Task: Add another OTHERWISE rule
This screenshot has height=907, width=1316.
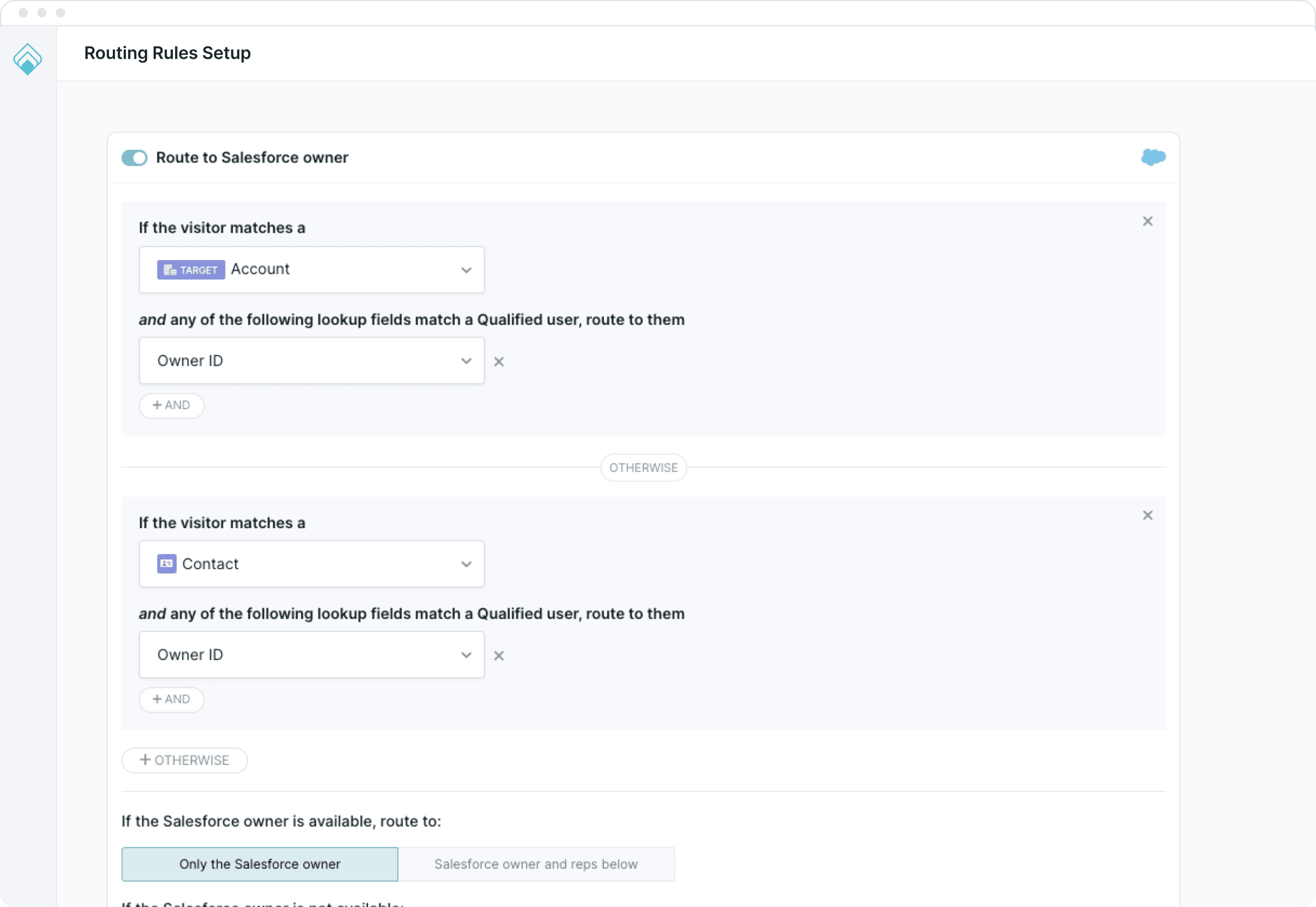Action: click(x=185, y=760)
